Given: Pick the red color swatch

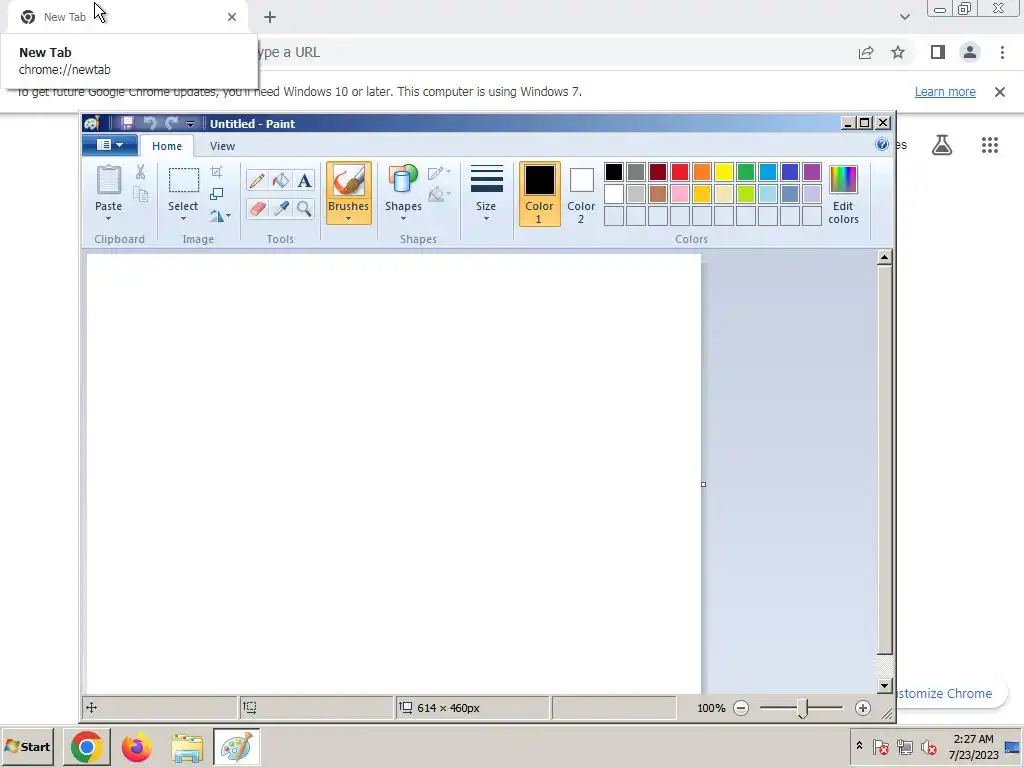Looking at the screenshot, I should [x=680, y=172].
